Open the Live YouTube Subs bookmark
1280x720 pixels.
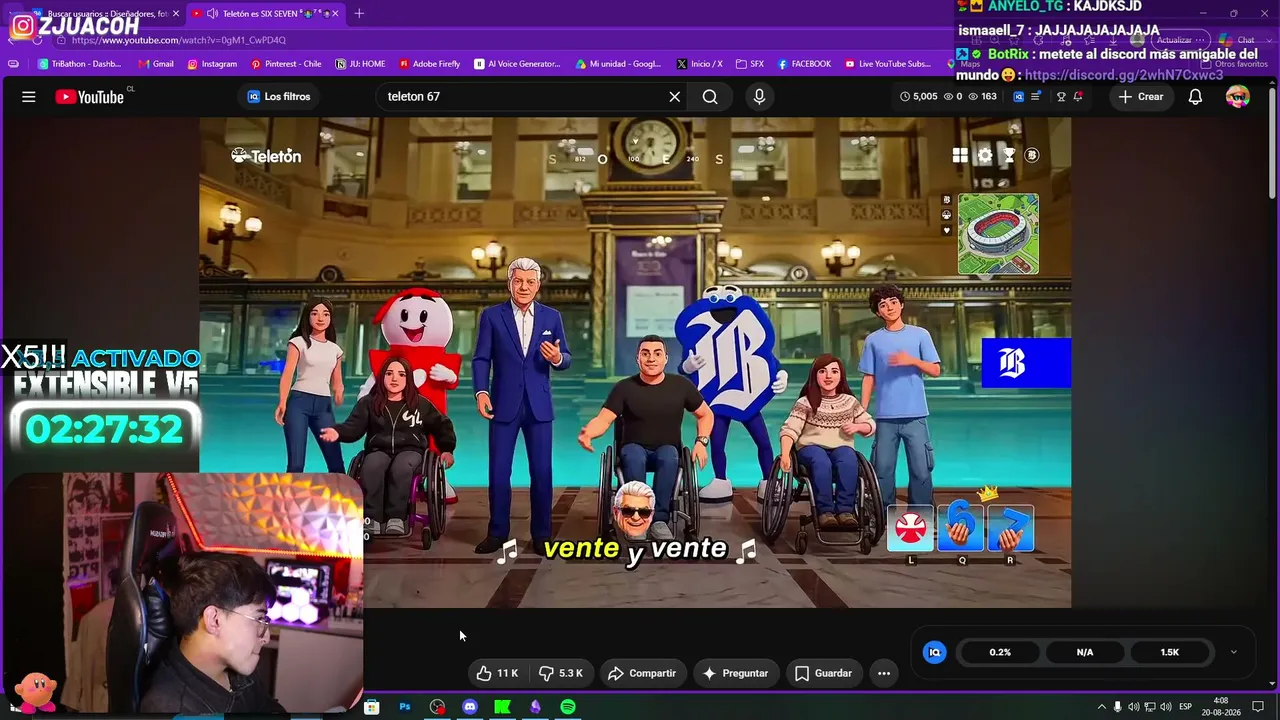[887, 64]
